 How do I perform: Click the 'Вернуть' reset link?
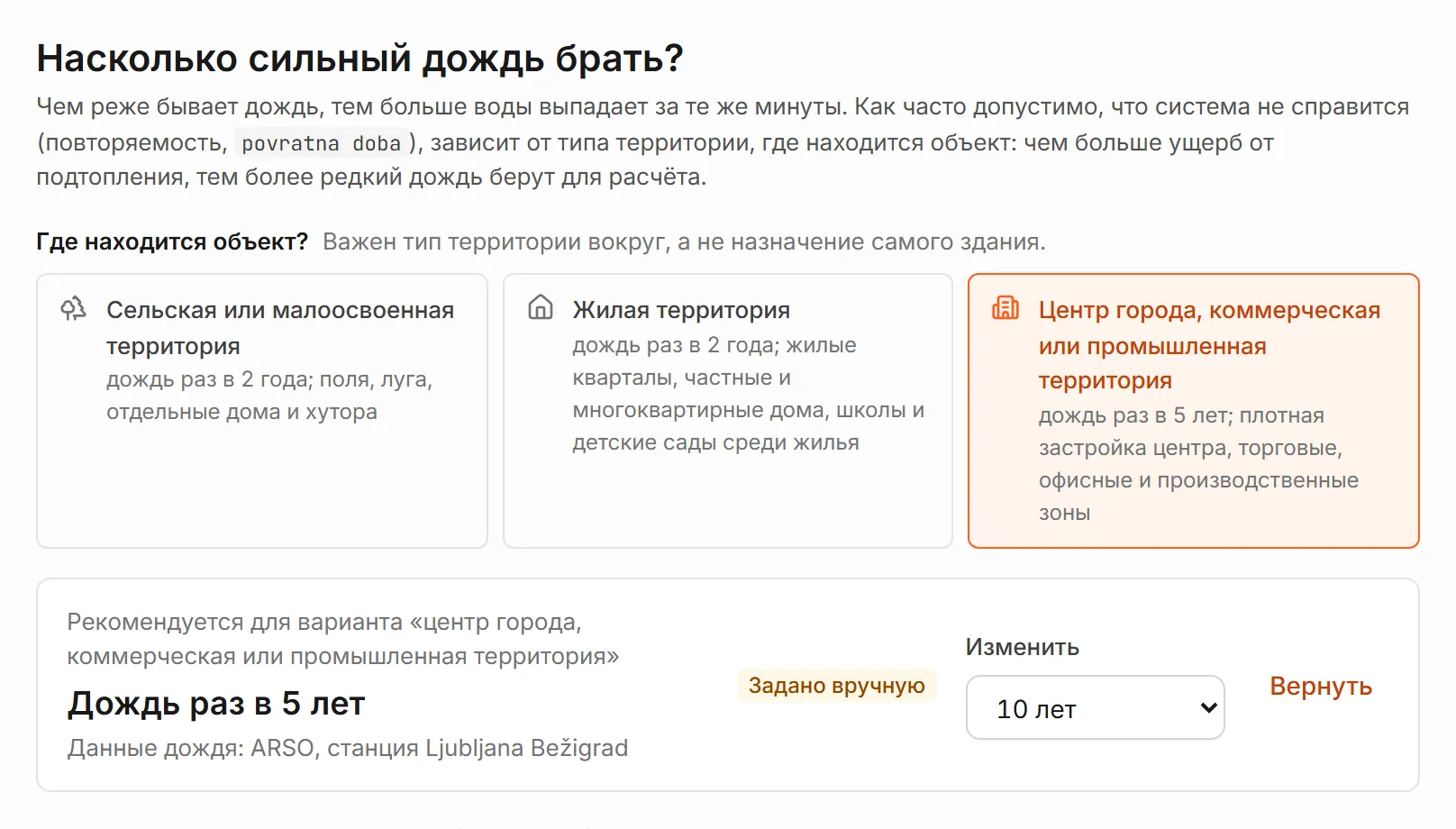[1321, 687]
